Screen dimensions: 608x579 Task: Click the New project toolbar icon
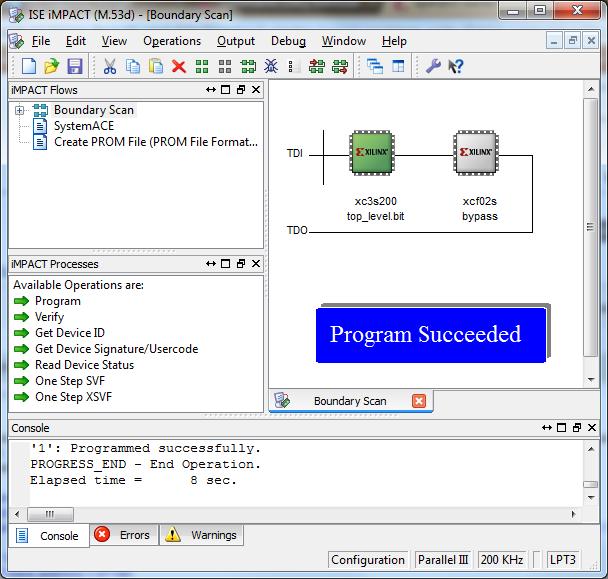click(x=29, y=66)
